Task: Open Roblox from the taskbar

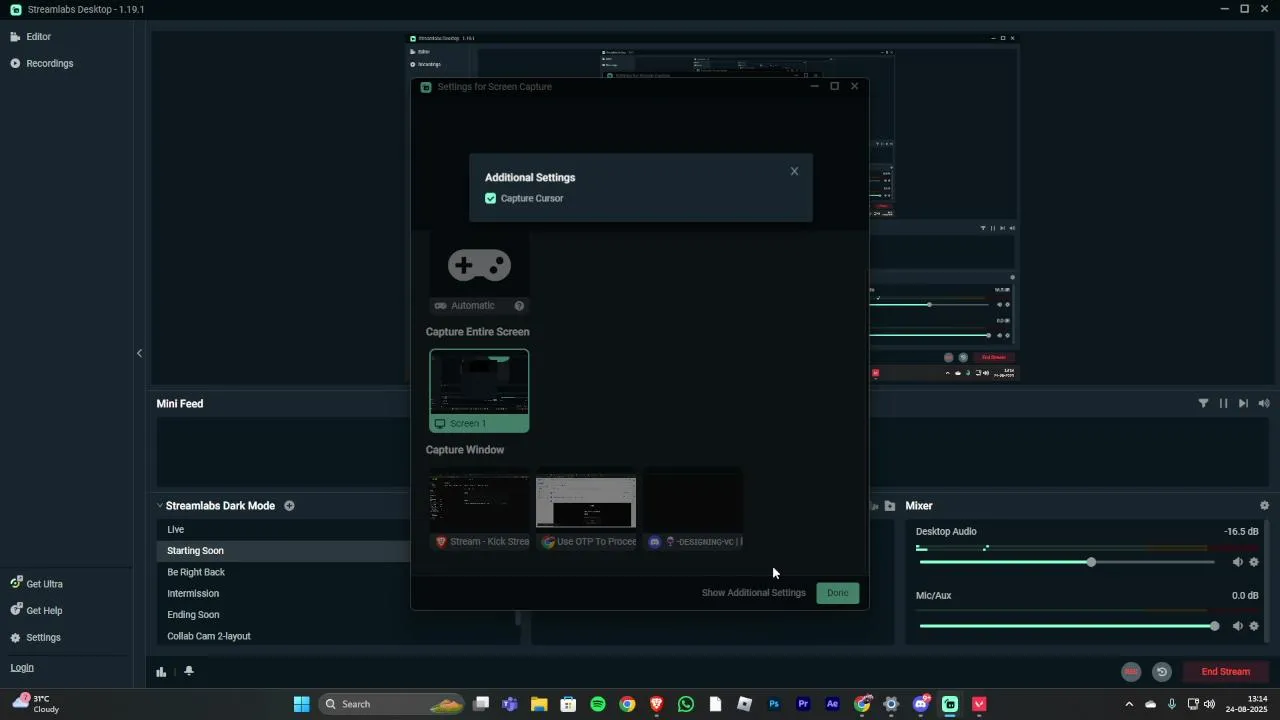Action: 744,705
